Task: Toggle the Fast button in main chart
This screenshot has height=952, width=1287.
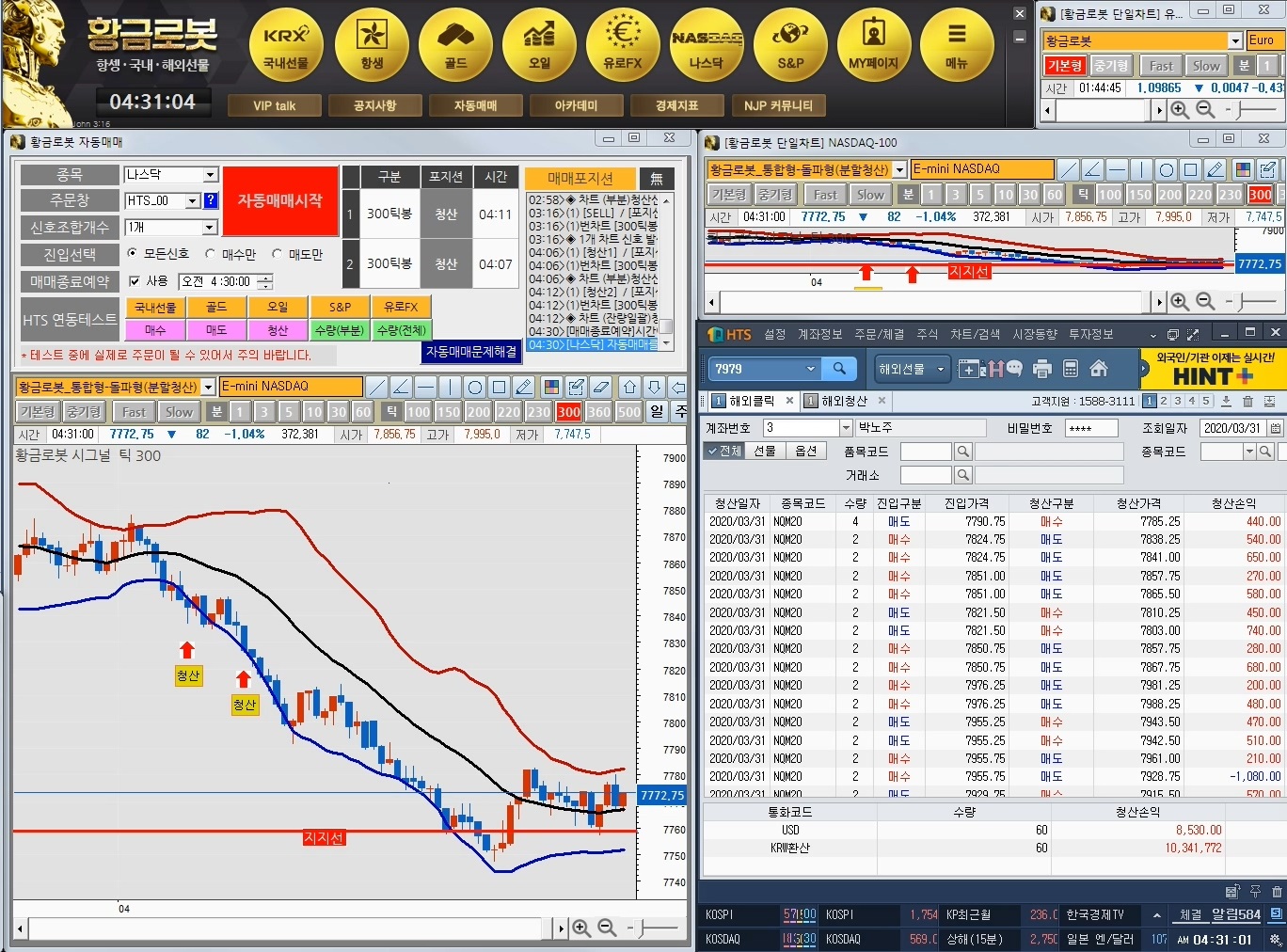Action: (x=134, y=412)
